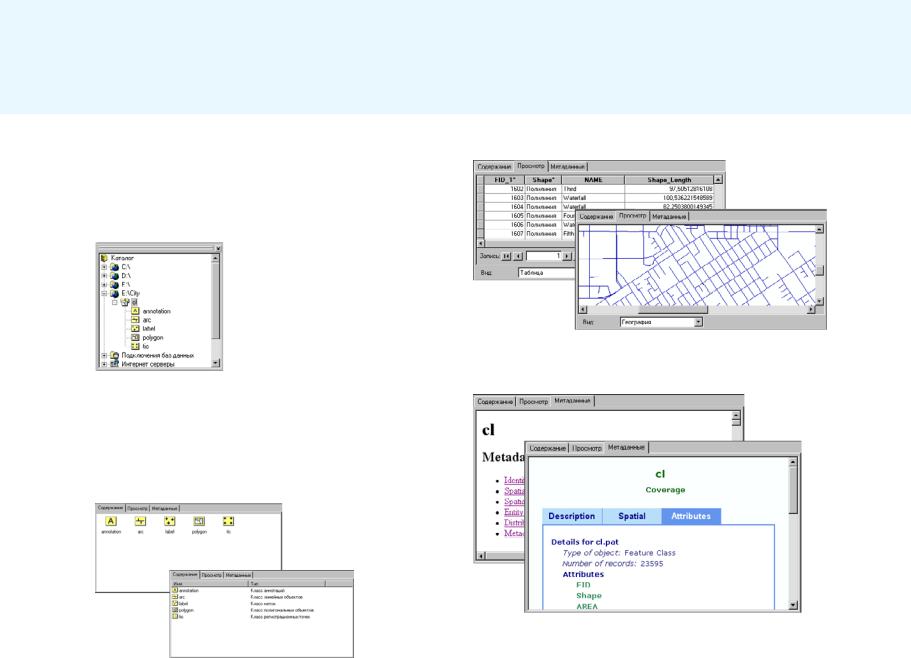Select large polygon icon in Contents icon view

click(x=199, y=521)
